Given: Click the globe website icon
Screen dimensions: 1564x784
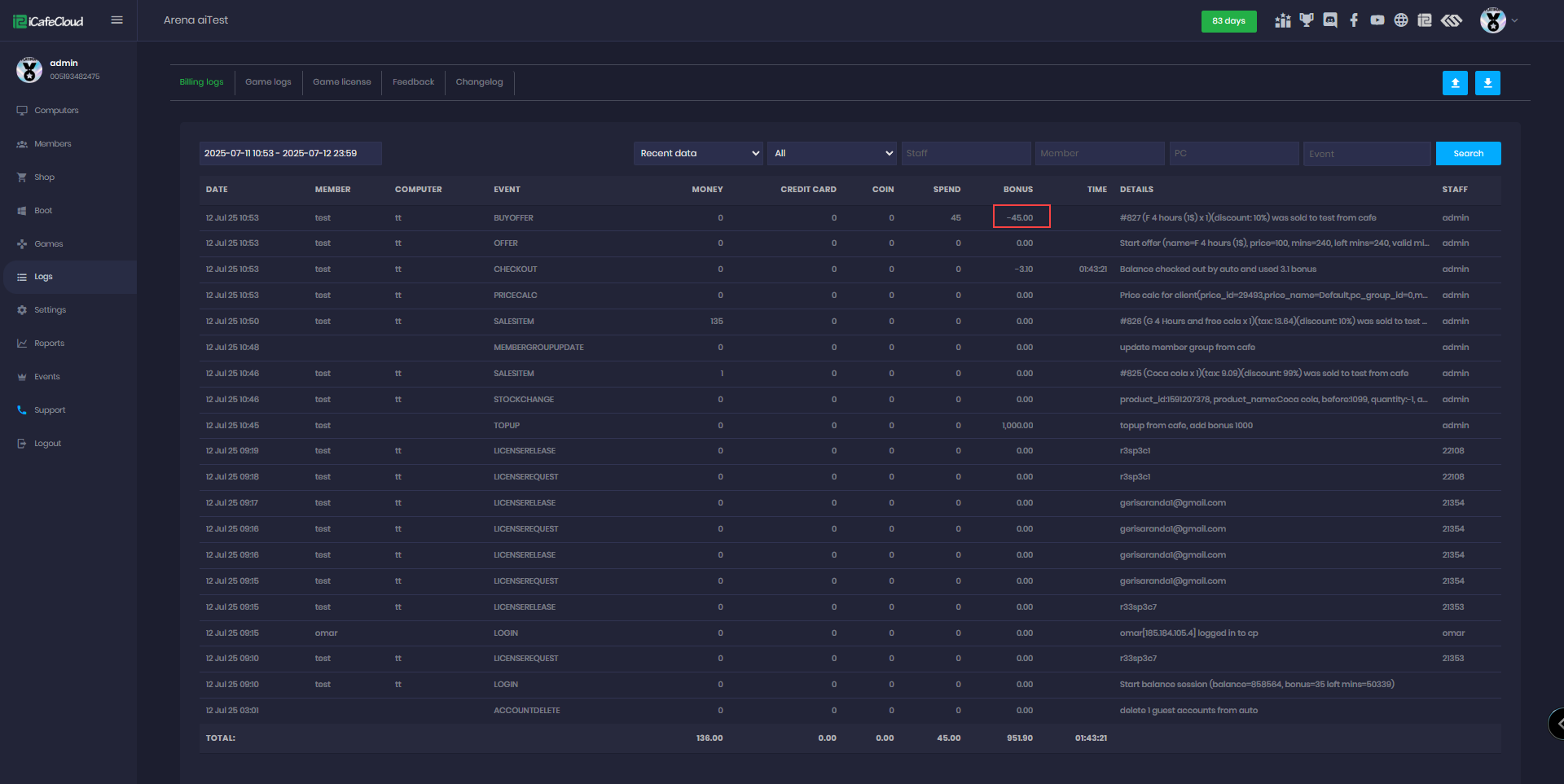Looking at the screenshot, I should pos(1401,20).
